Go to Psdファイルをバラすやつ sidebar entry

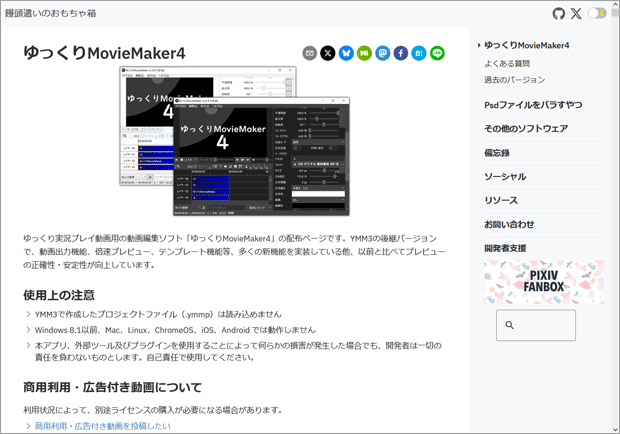point(533,105)
